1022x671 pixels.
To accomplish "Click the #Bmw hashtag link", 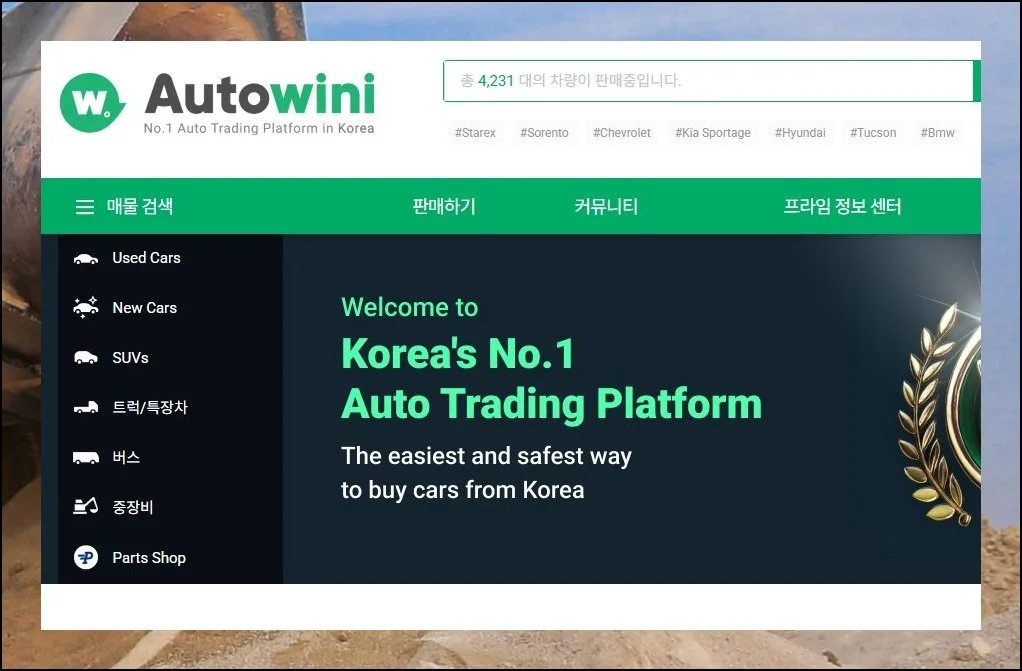I will click(938, 132).
